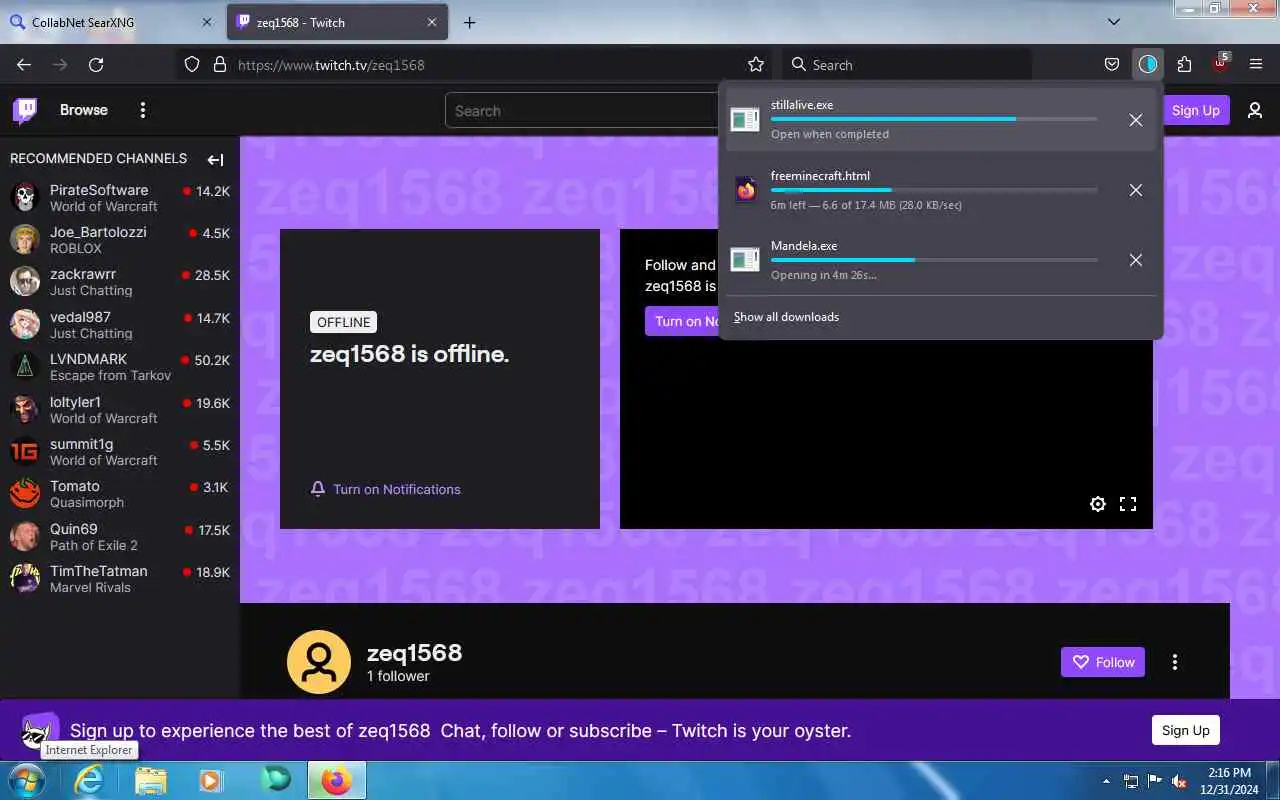Collapse the Recommended Channels sidebar
Image resolution: width=1280 pixels, height=800 pixels.
[x=215, y=159]
